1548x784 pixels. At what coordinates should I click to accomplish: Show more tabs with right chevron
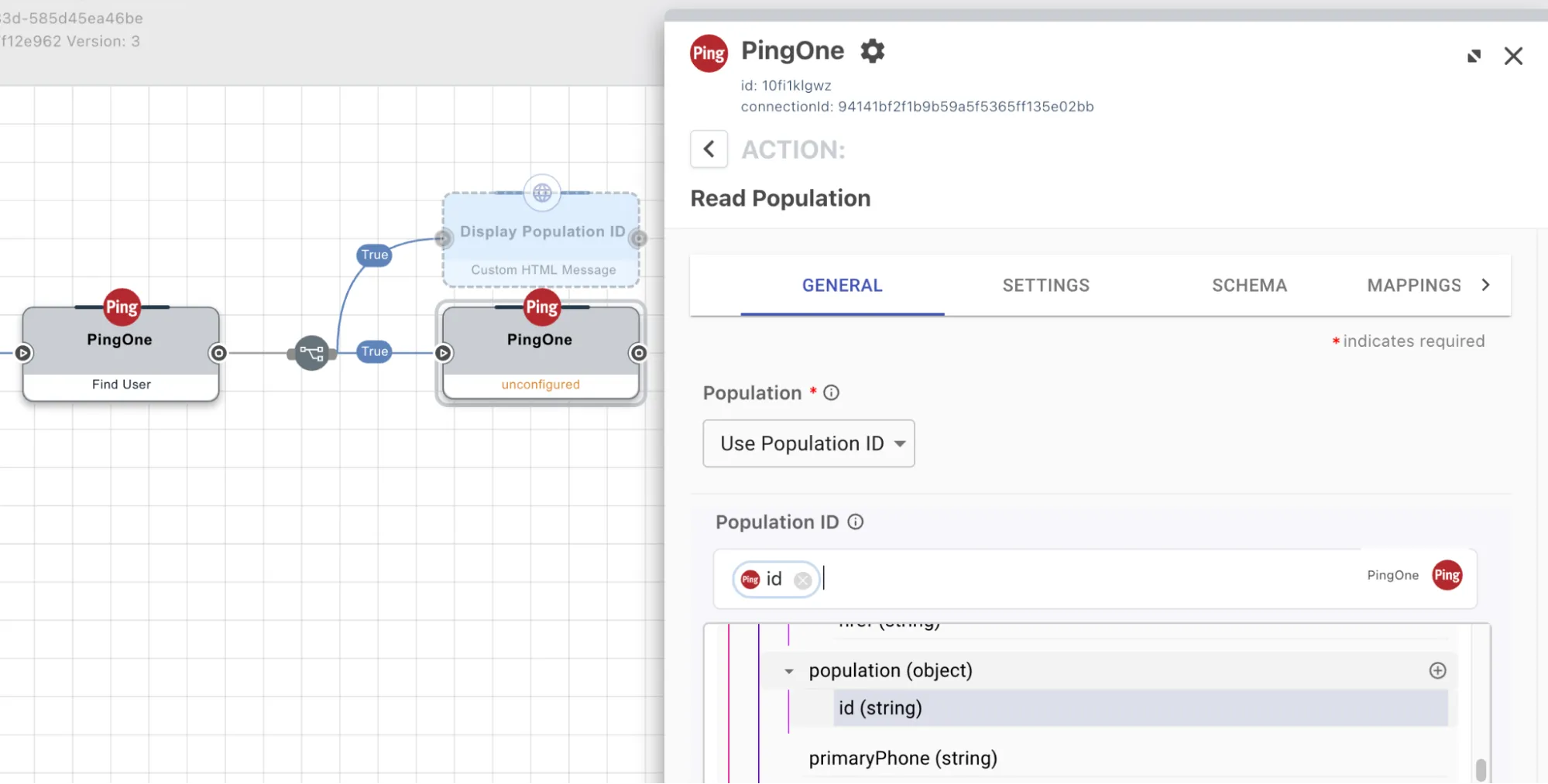[1485, 285]
